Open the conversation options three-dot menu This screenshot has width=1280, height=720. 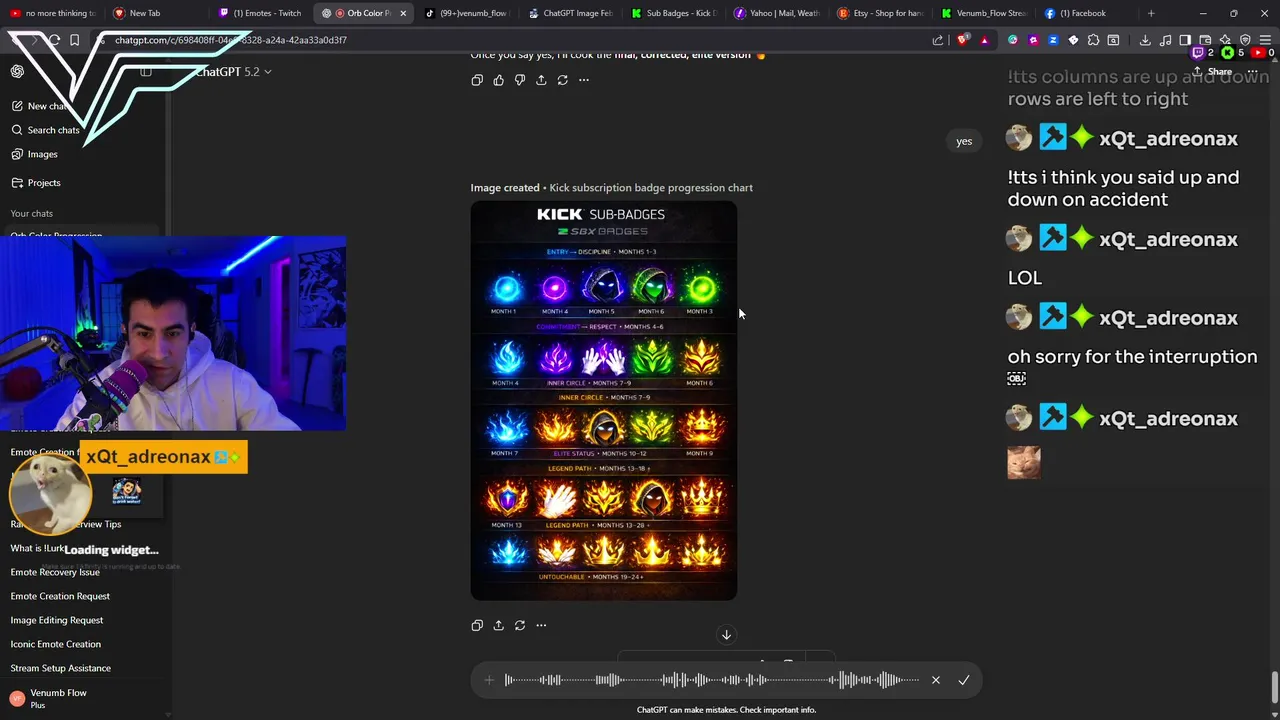[x=1252, y=72]
